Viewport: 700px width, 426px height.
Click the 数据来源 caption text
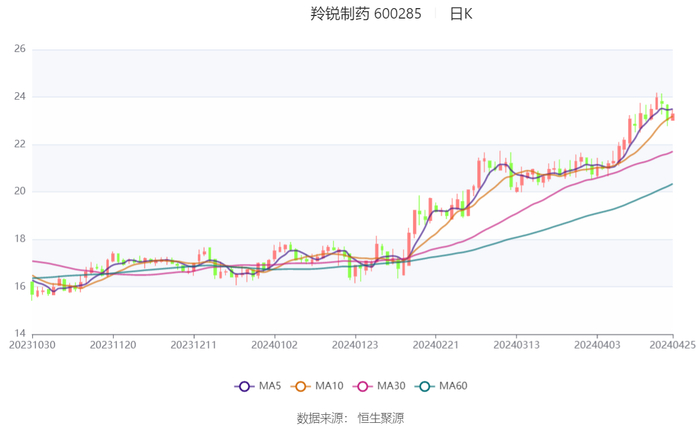(x=322, y=418)
